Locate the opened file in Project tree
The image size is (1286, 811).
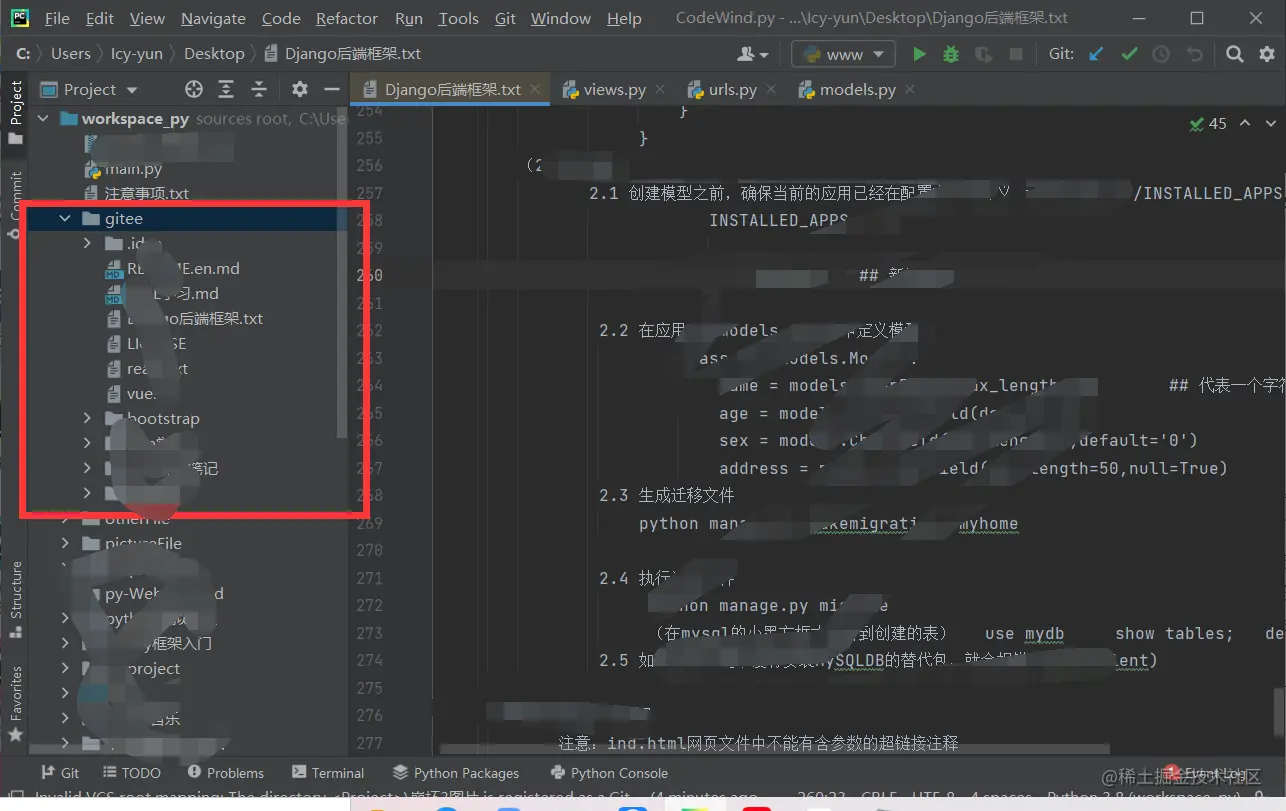194,90
